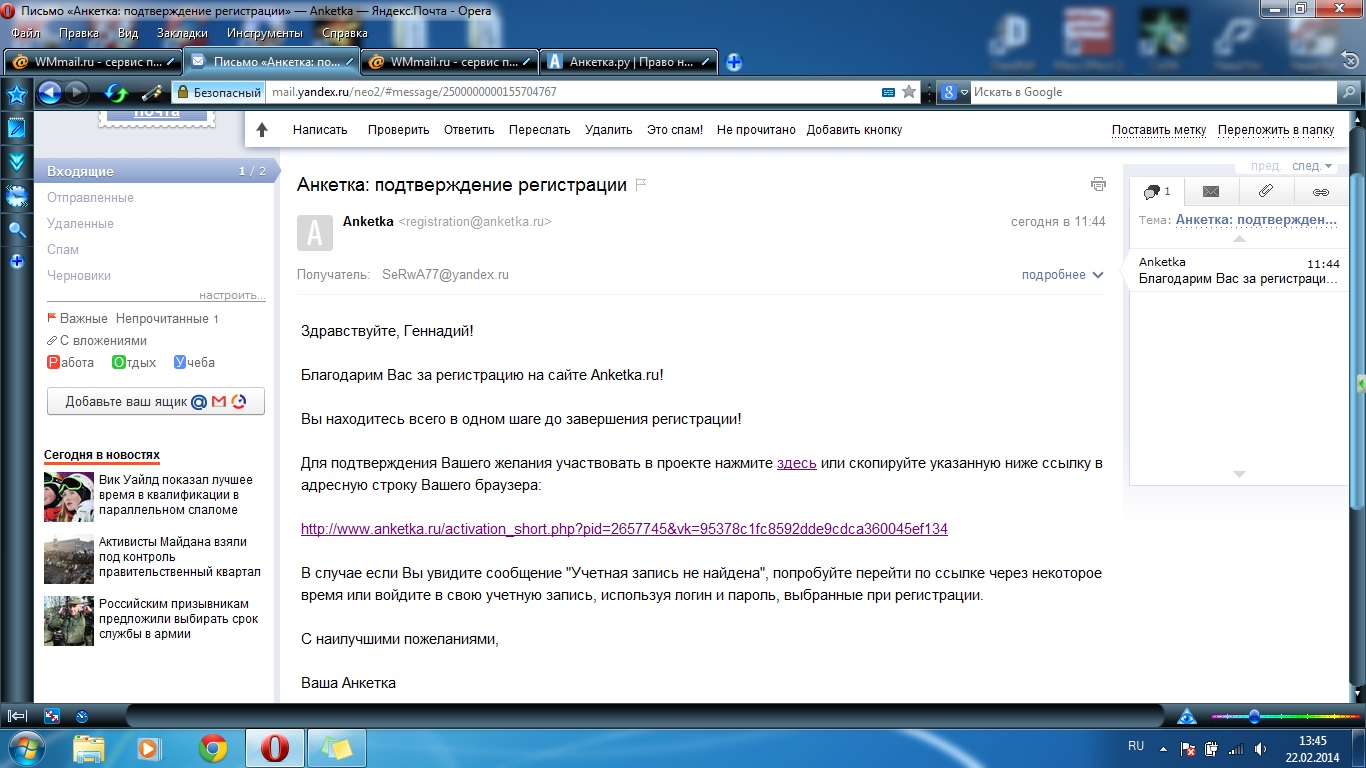The width and height of the screenshot is (1366, 768).
Task: Open the Правка menu
Action: tap(79, 33)
